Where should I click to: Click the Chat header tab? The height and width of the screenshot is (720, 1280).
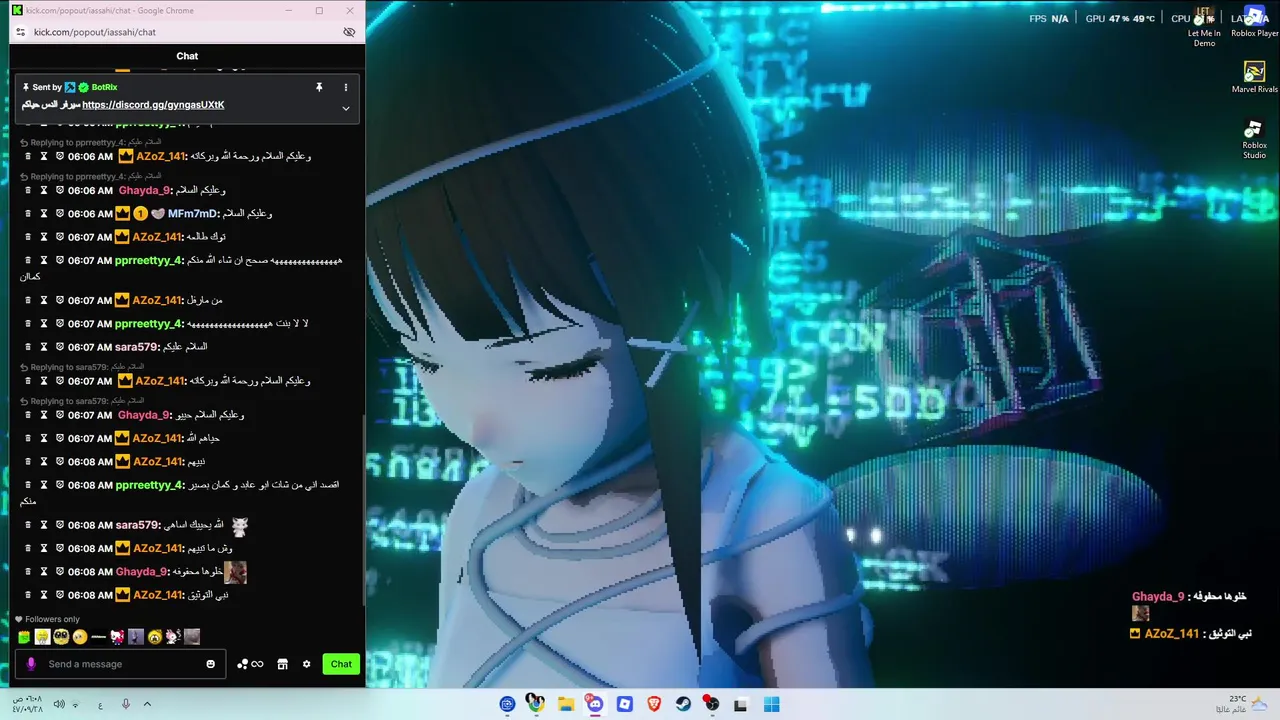187,56
